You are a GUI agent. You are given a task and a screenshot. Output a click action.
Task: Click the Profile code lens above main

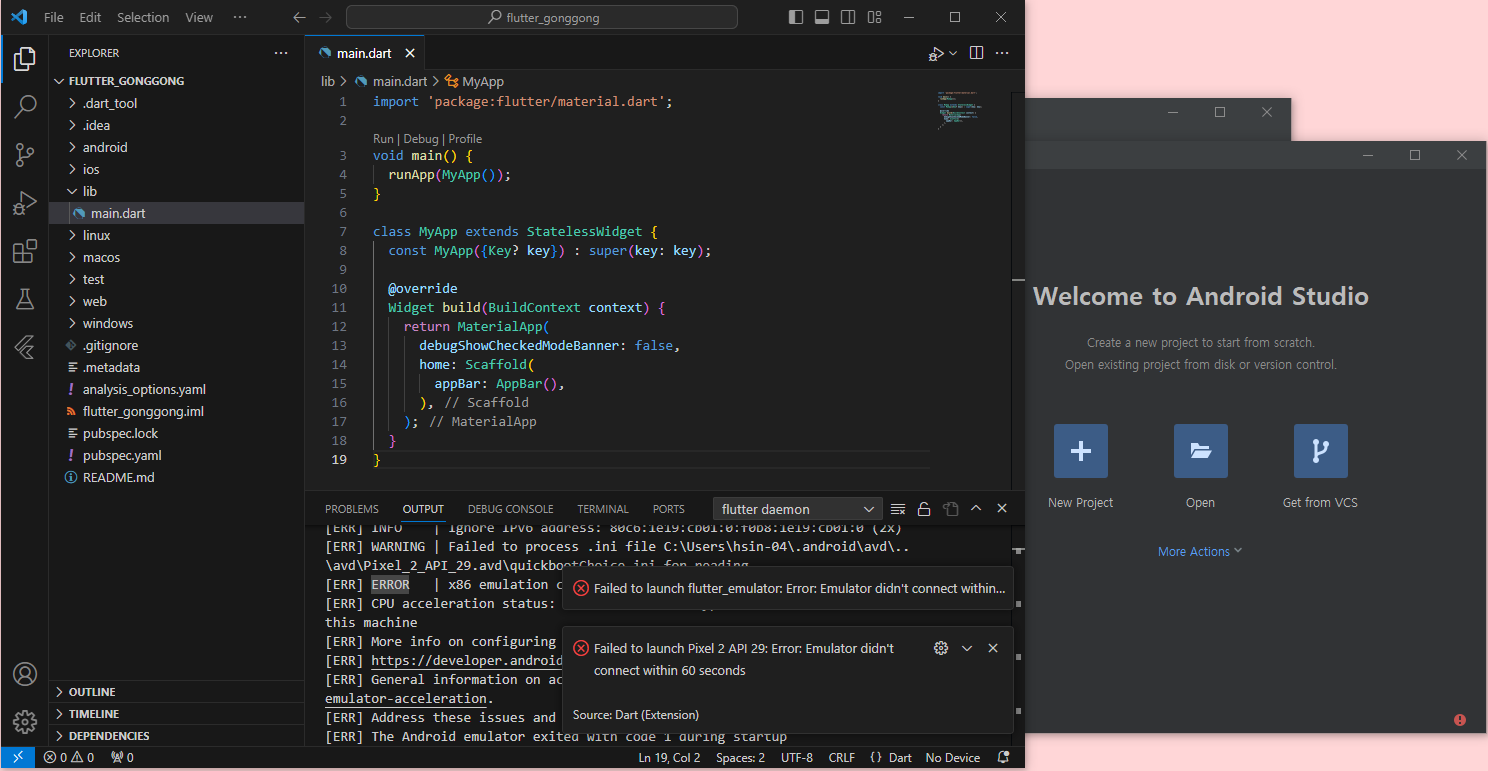pos(465,139)
